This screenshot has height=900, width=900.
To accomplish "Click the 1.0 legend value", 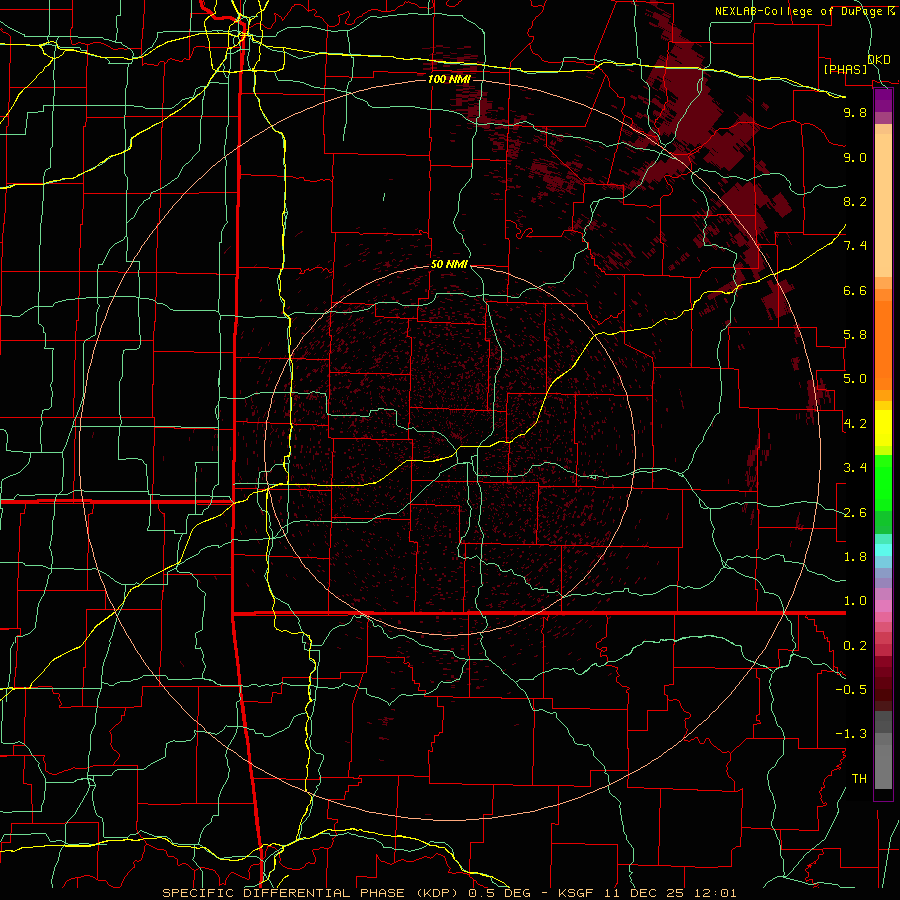I will (855, 601).
